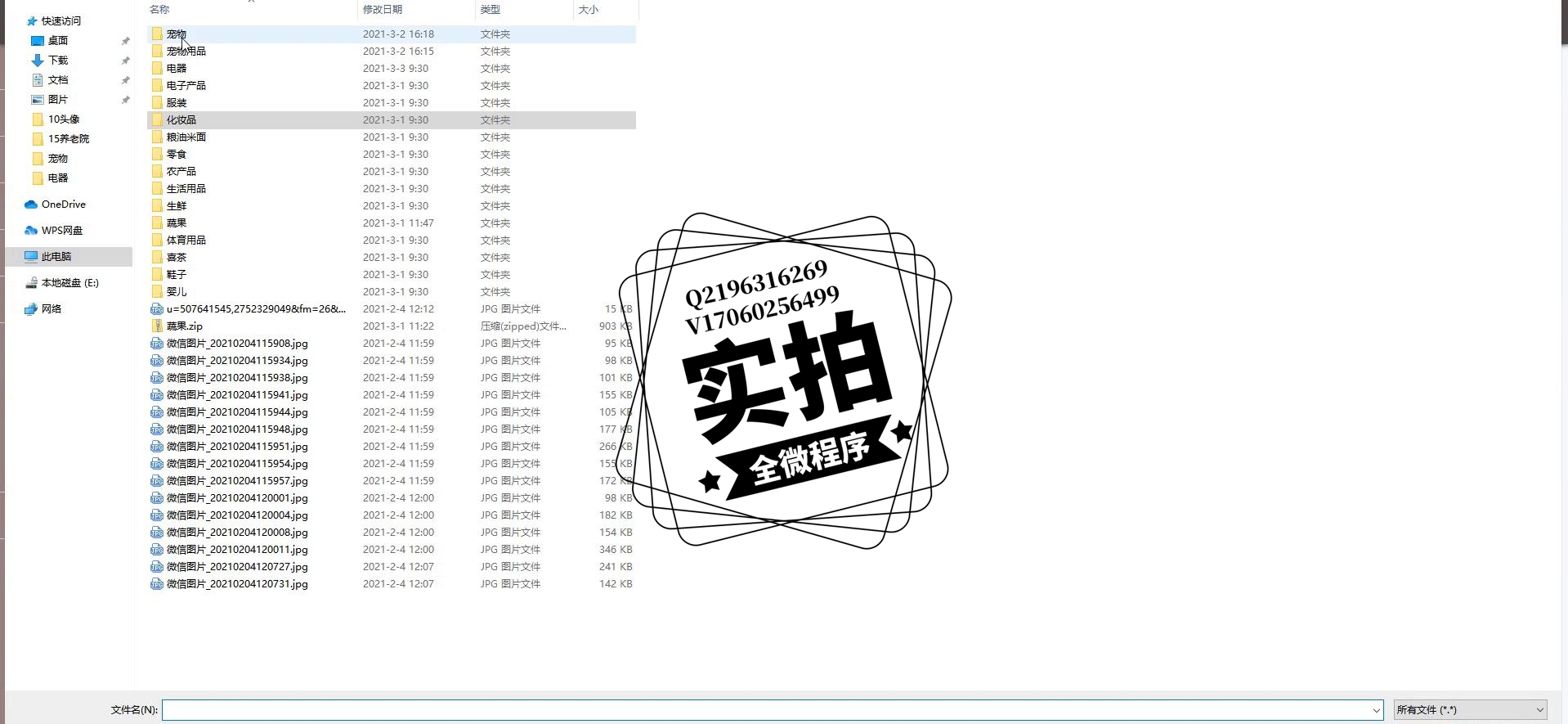Select the 体育用品 folder icon

pyautogui.click(x=157, y=241)
